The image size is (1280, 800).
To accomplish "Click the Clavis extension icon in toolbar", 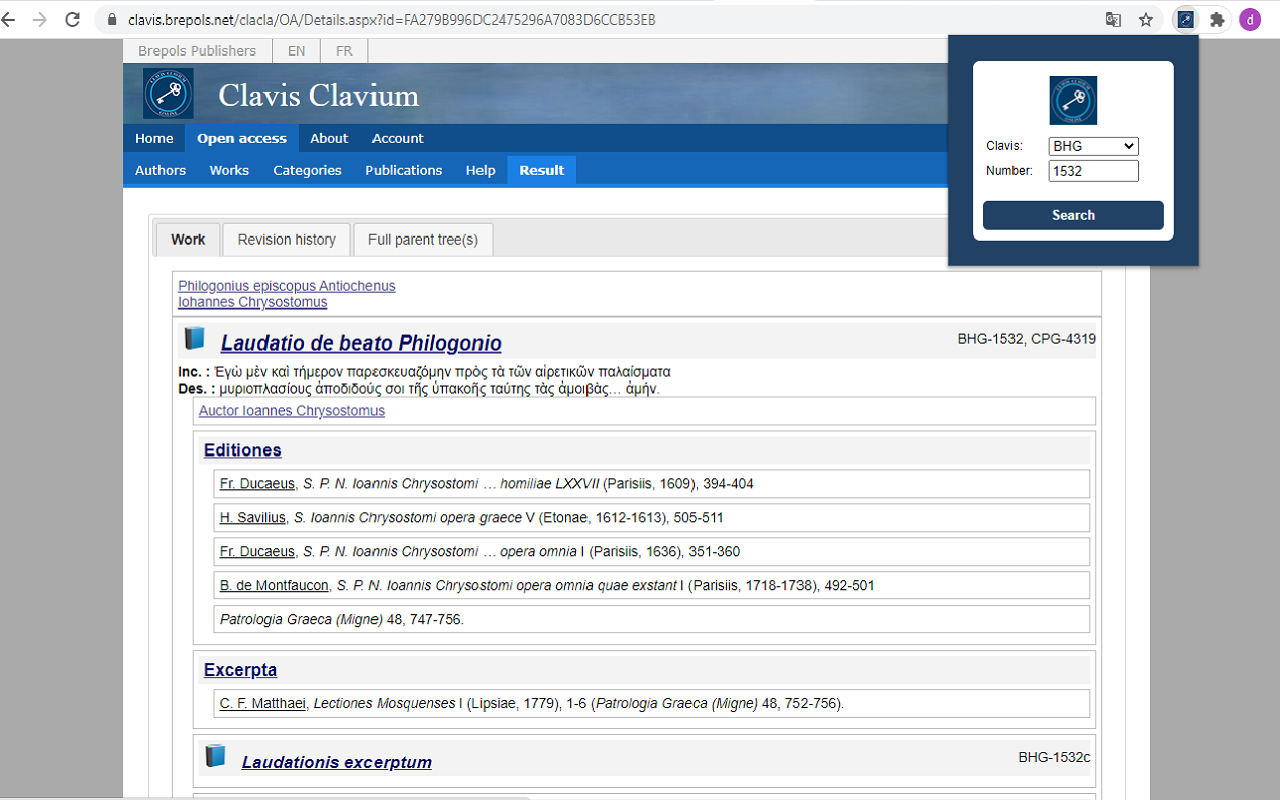I will click(1185, 19).
